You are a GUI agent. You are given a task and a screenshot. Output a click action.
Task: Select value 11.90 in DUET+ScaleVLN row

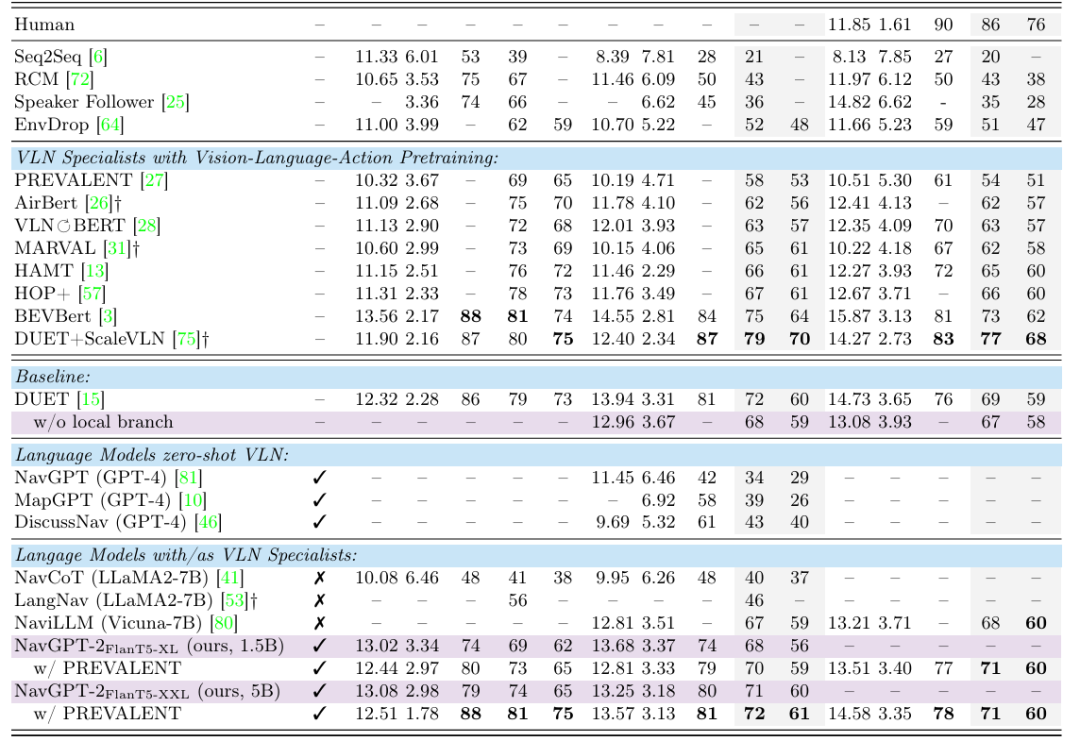tap(376, 340)
